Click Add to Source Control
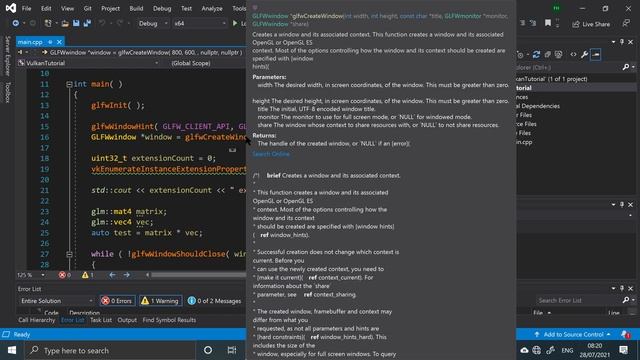Screen dimensions: 640x360 click(573, 335)
